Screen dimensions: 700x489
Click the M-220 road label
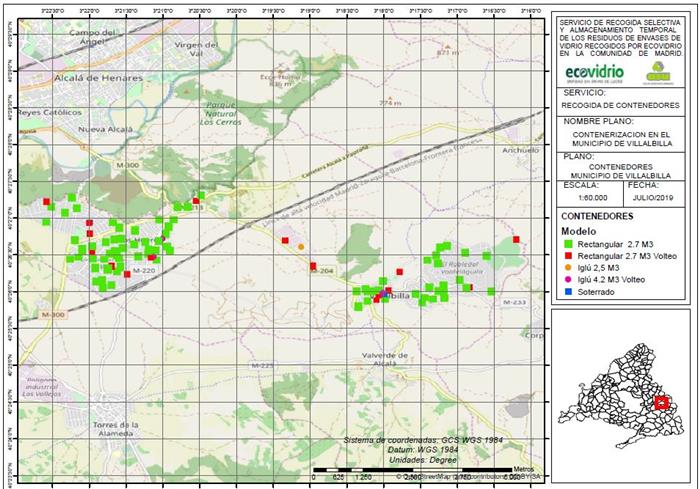tap(144, 271)
